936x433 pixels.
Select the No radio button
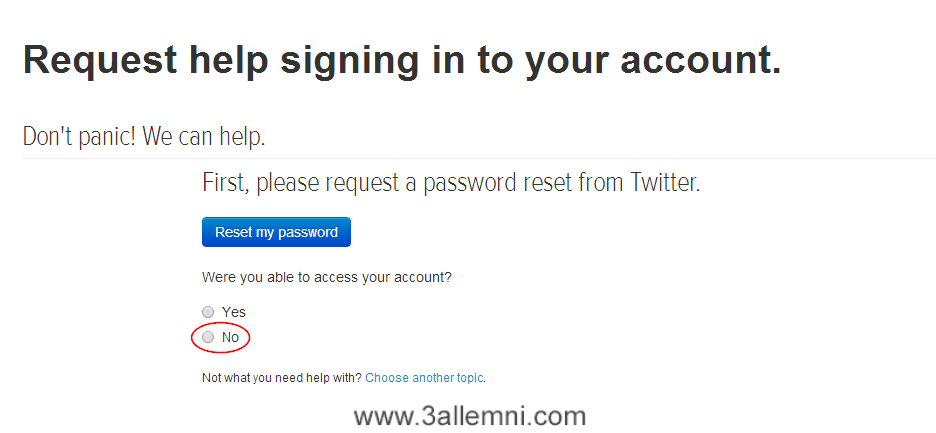208,338
